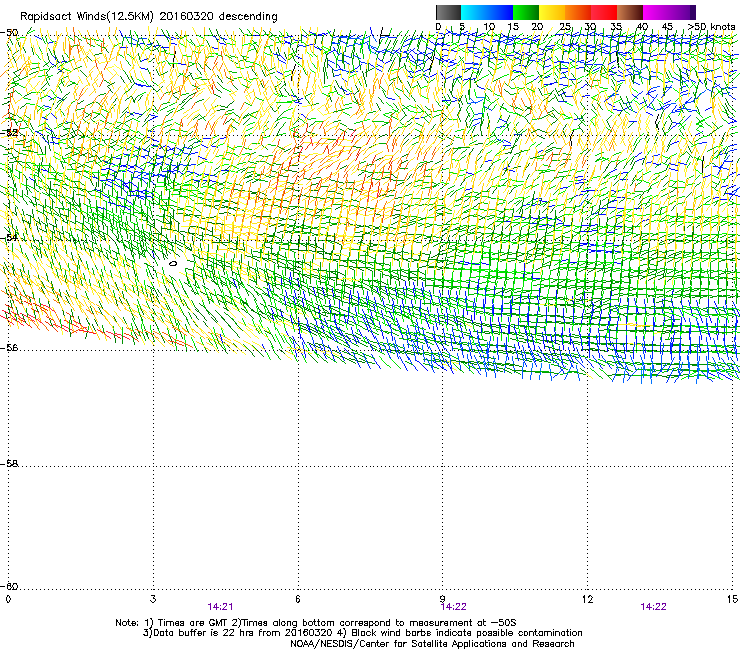
Task: Pick the orange 25-30 knots legend segment
Action: (x=578, y=12)
